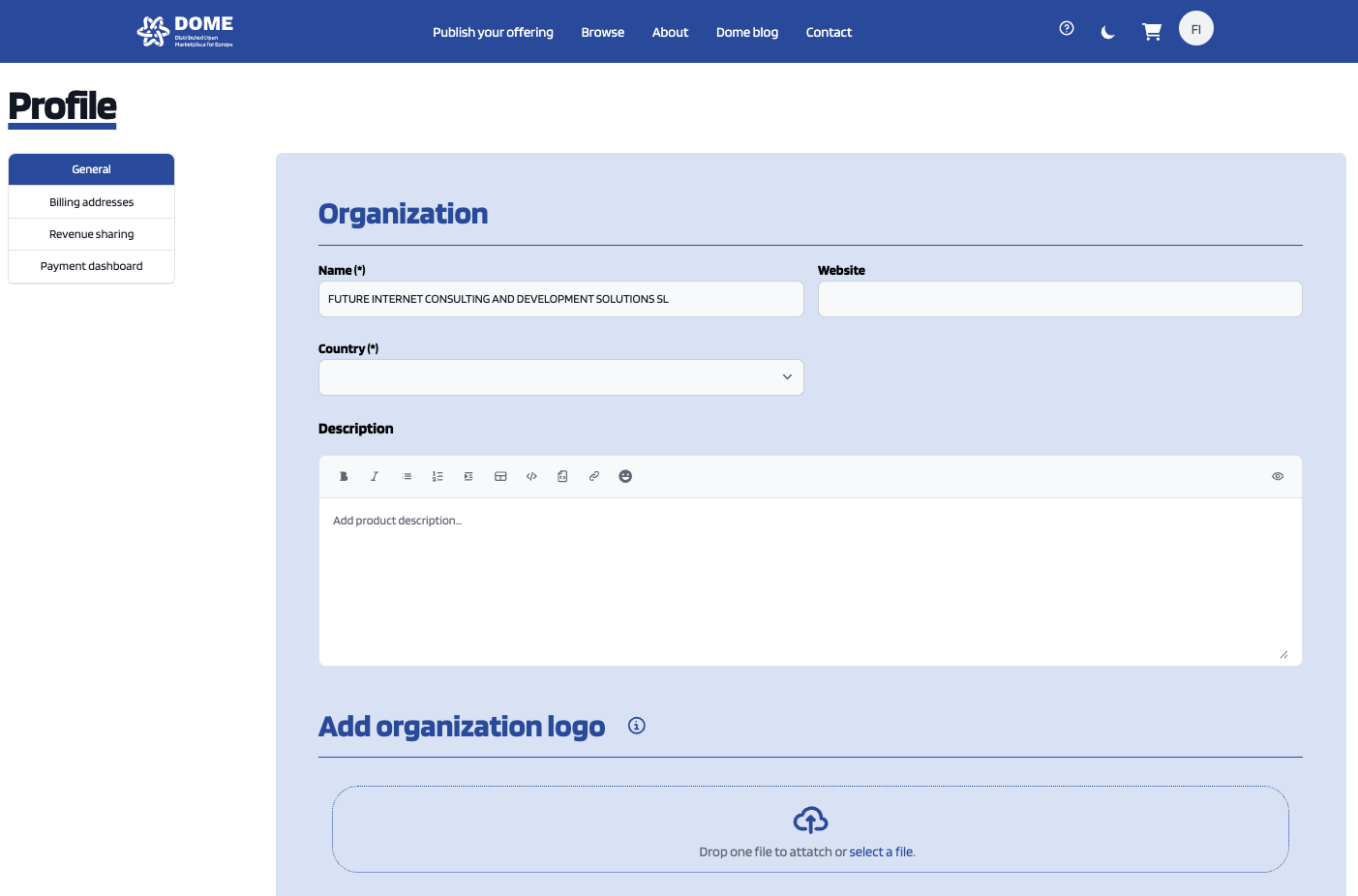Insert a numbered list in description
The height and width of the screenshot is (896, 1358).
(x=438, y=476)
